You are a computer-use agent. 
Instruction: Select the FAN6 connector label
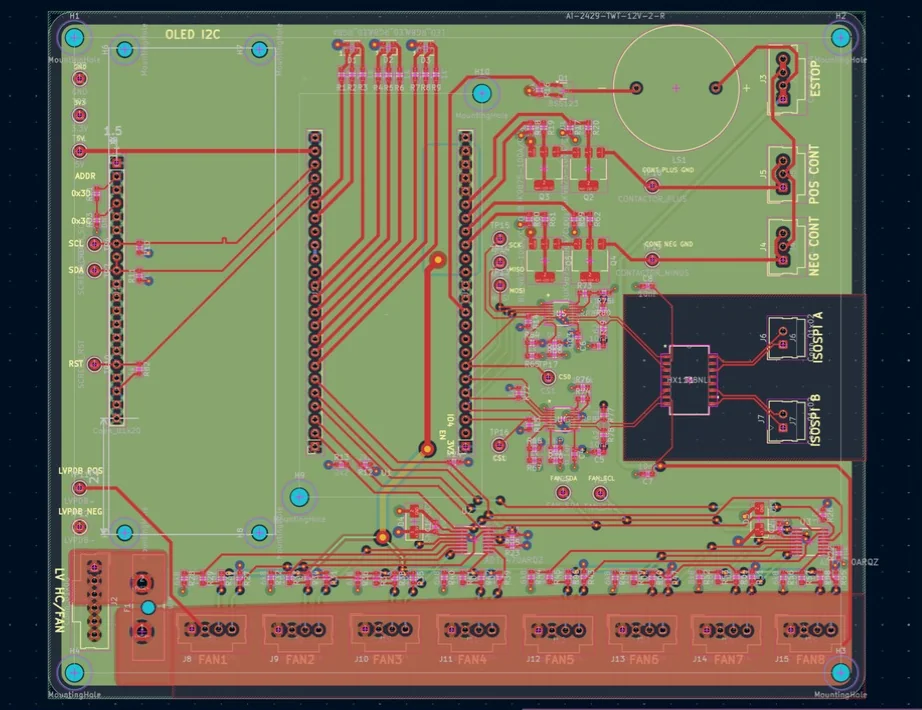643,659
